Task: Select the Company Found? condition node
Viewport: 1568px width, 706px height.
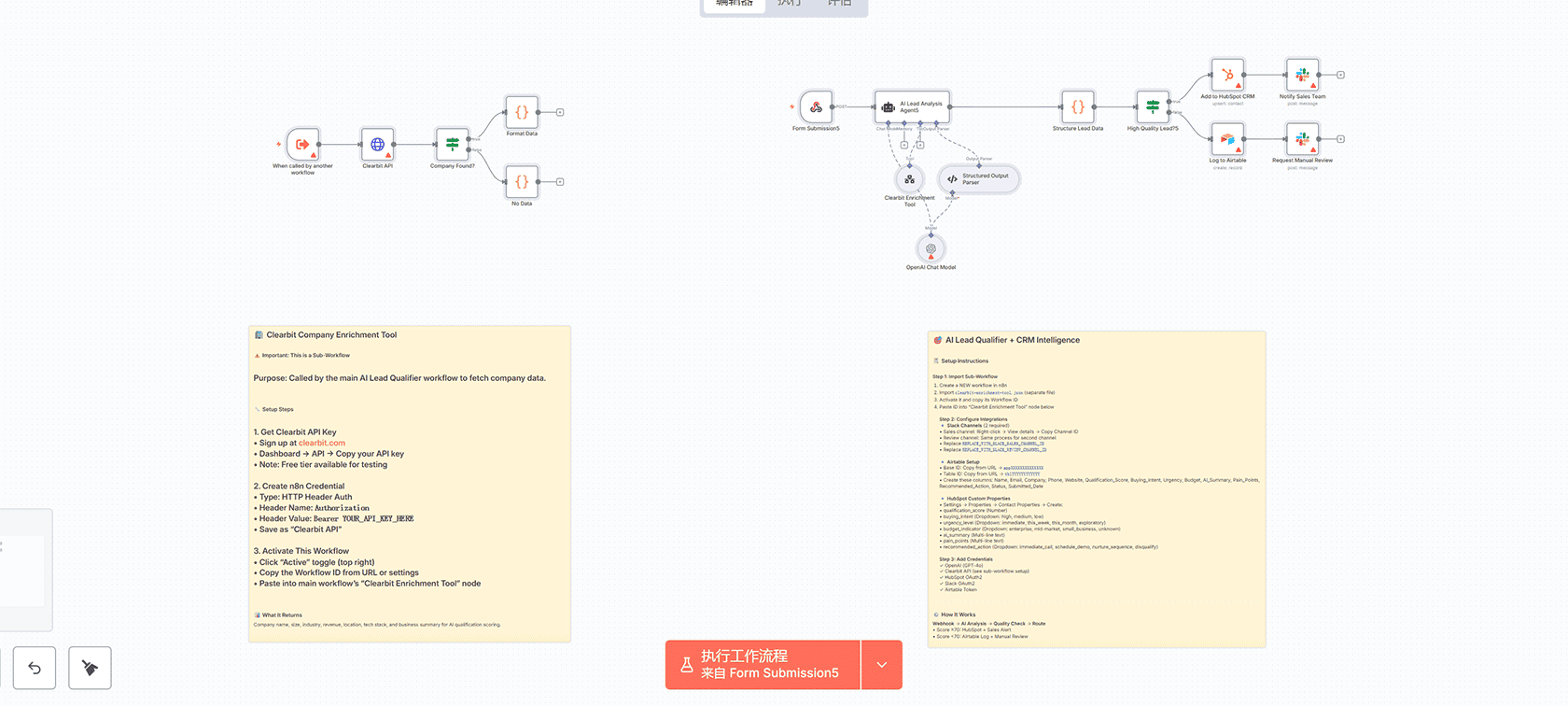Action: pos(452,145)
